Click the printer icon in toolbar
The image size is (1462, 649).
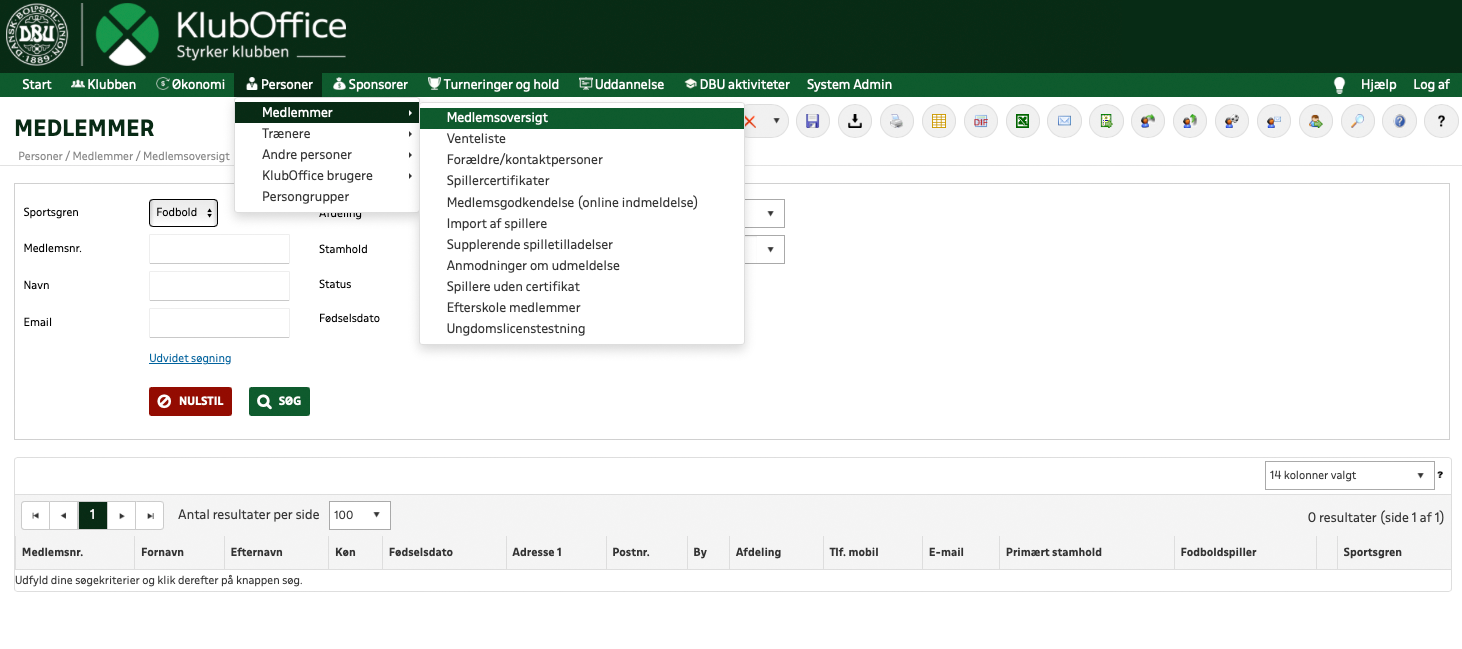click(x=897, y=122)
